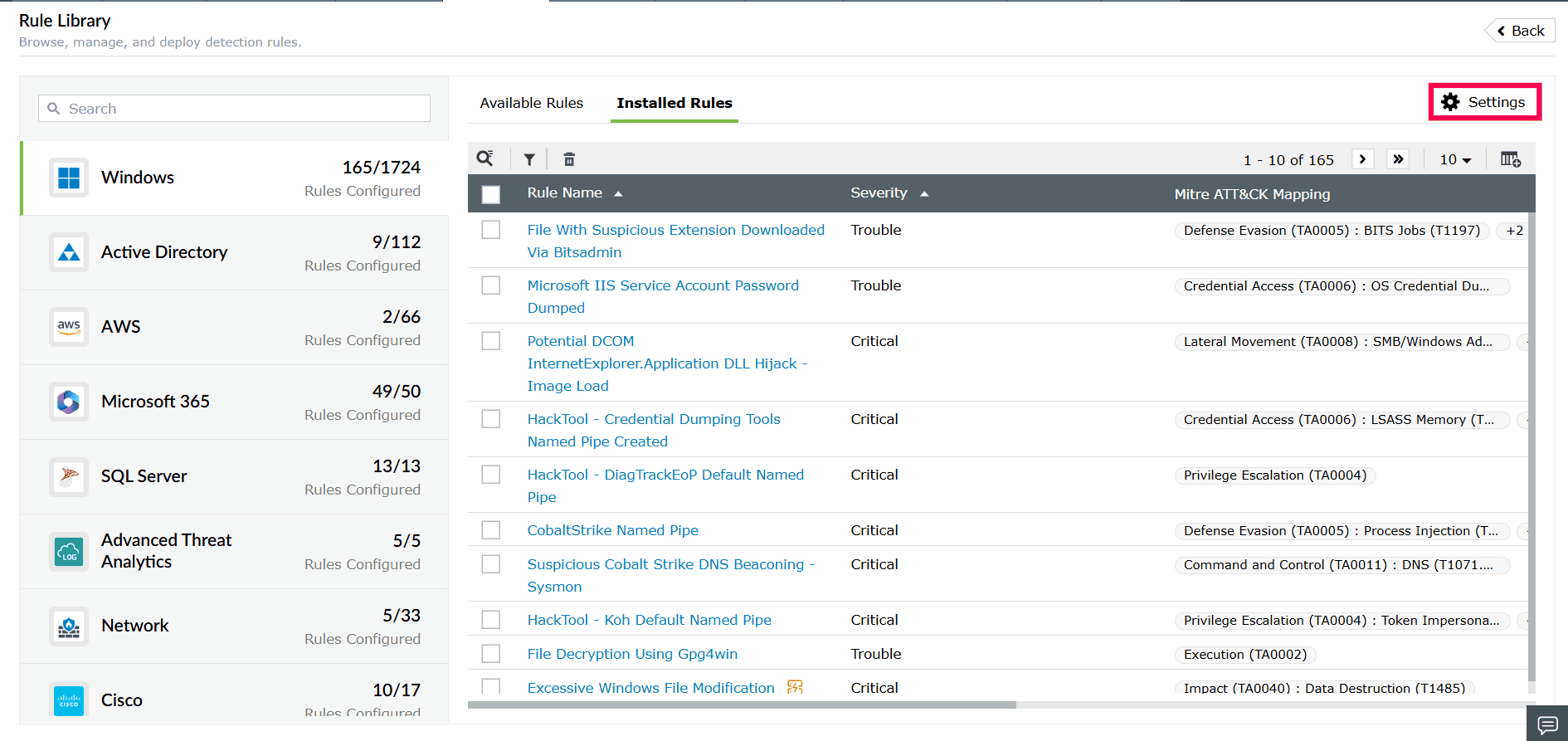Click the Settings gear icon

[x=1450, y=102]
